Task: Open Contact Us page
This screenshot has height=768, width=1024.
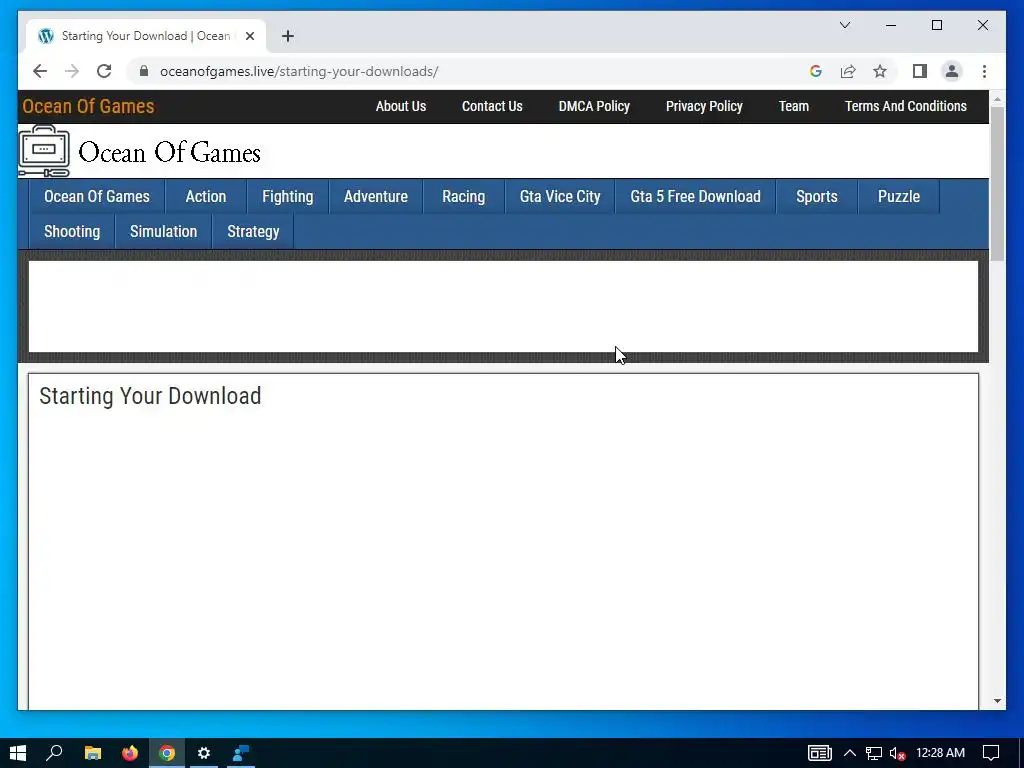Action: click(x=492, y=106)
